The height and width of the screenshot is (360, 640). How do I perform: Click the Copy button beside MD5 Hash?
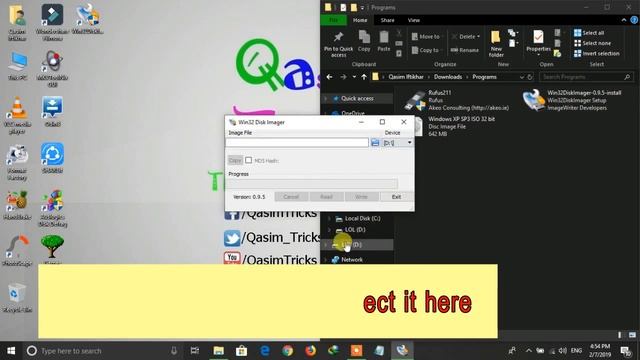[x=235, y=160]
